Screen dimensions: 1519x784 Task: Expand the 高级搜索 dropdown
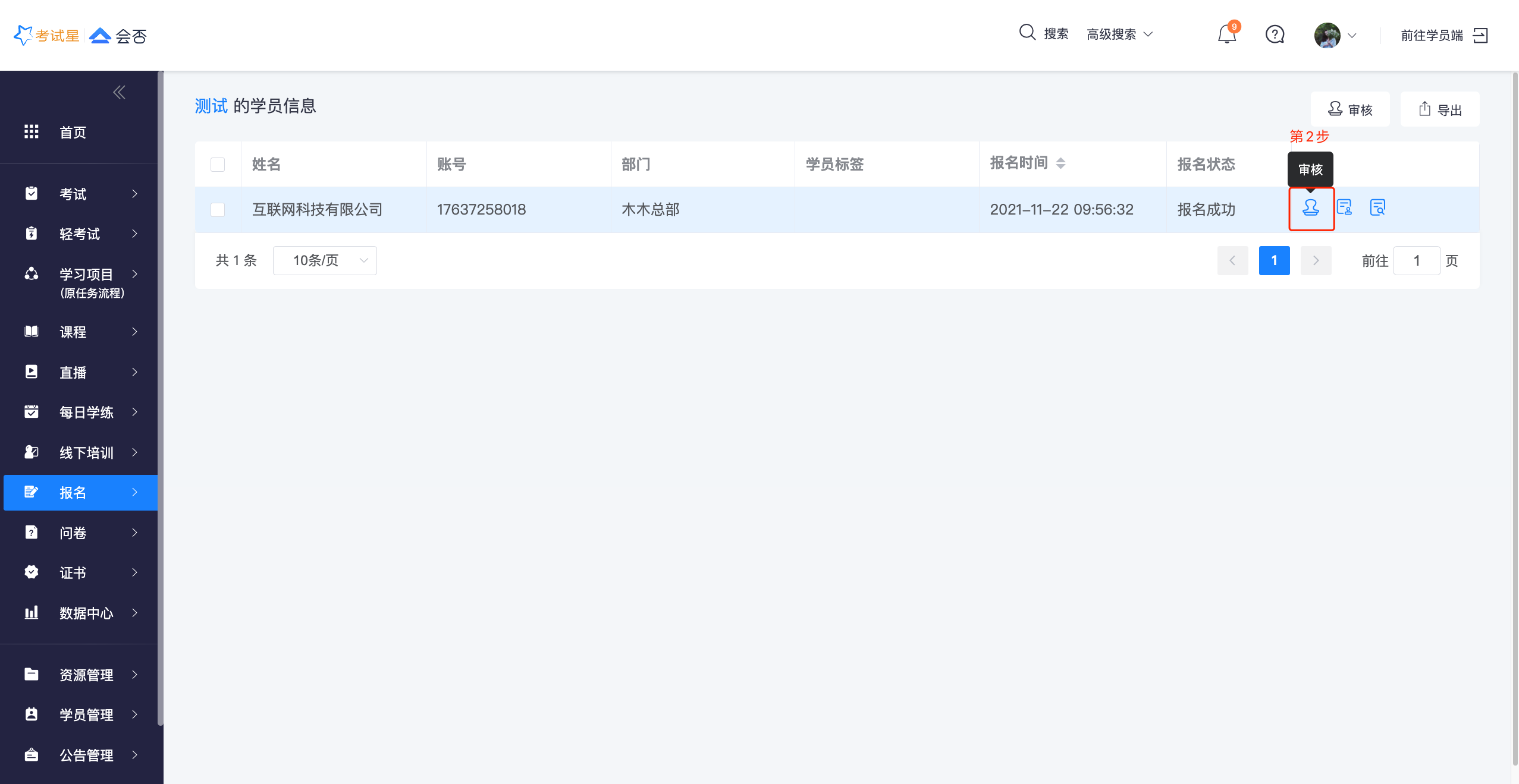[1119, 34]
